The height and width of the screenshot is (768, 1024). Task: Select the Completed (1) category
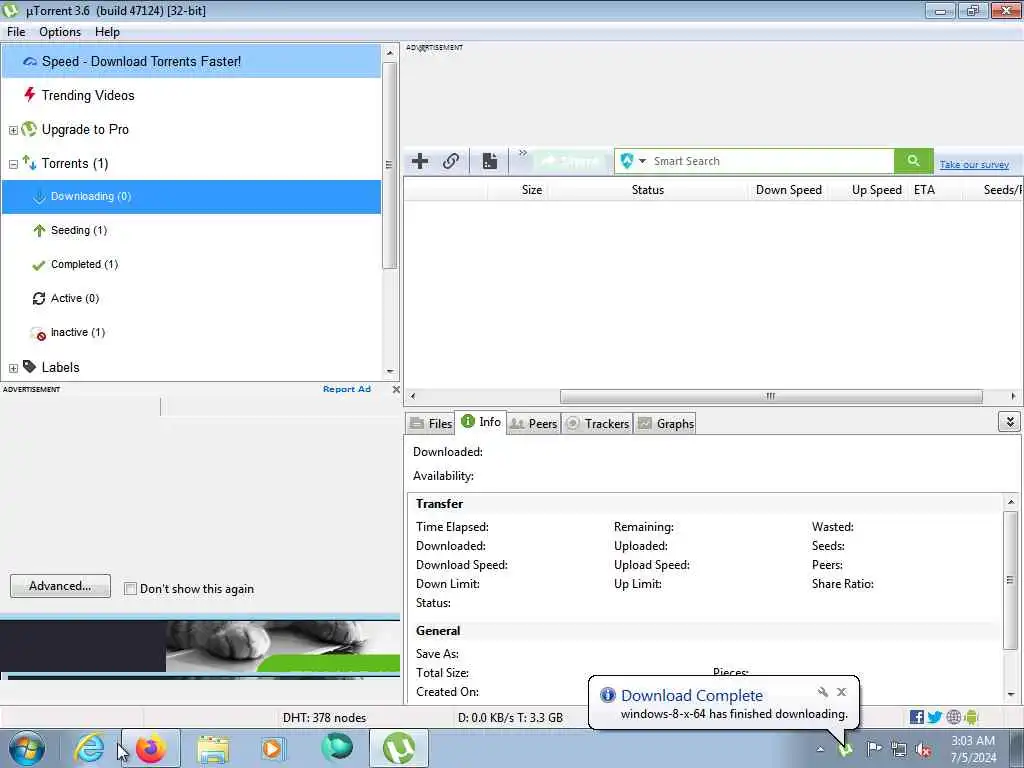(84, 264)
